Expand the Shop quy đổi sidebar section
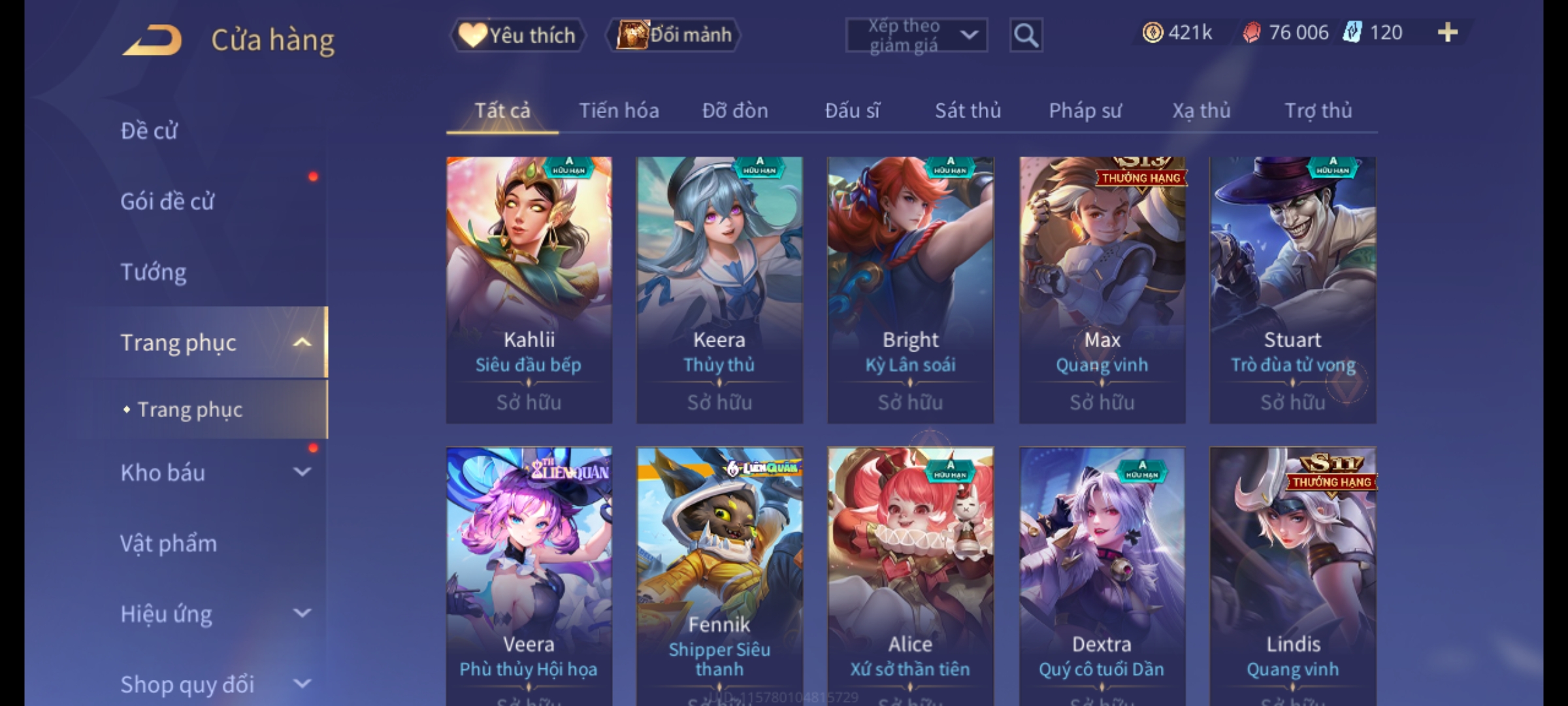 coord(302,684)
